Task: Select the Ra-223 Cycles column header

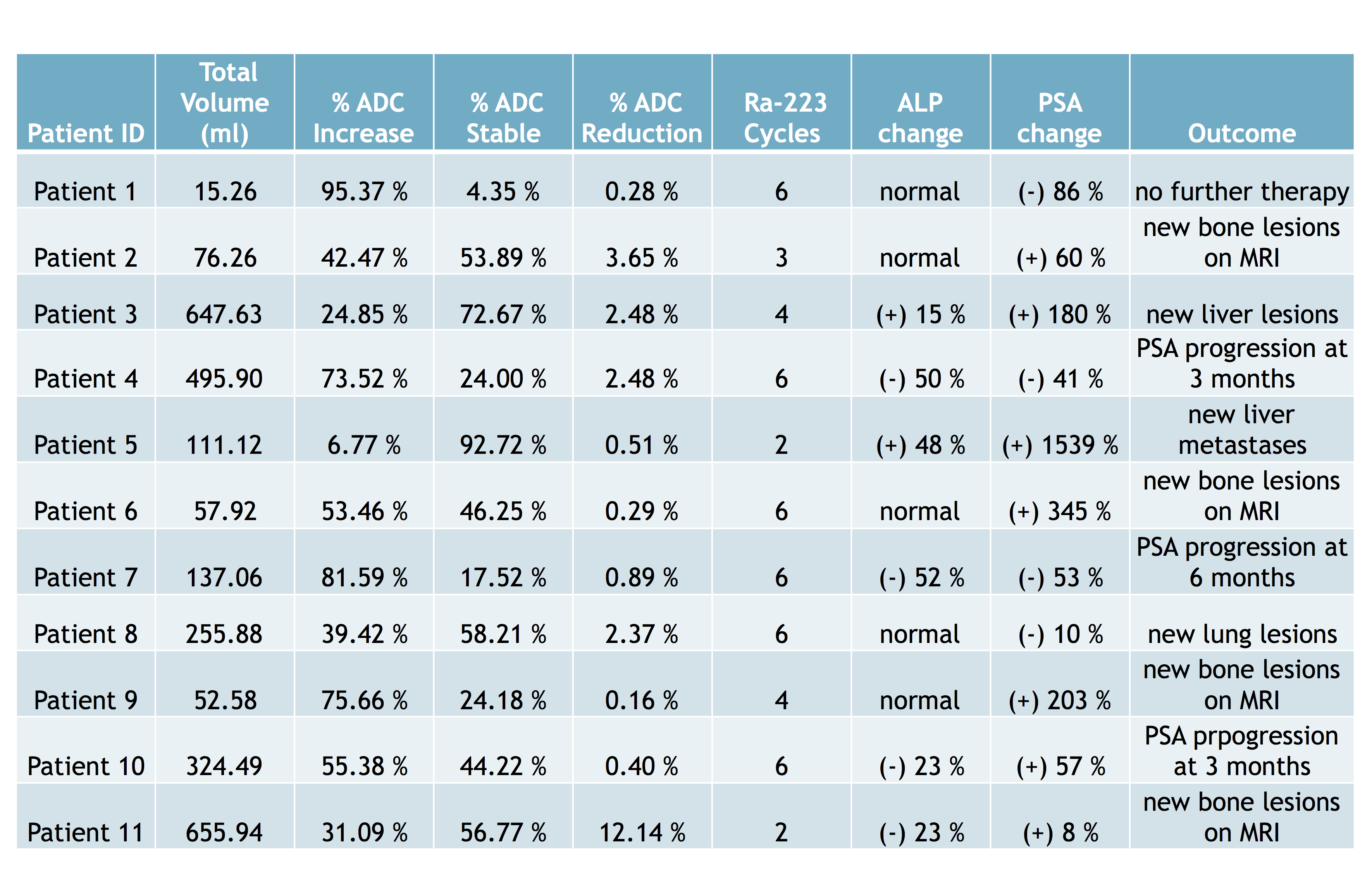Action: (782, 118)
